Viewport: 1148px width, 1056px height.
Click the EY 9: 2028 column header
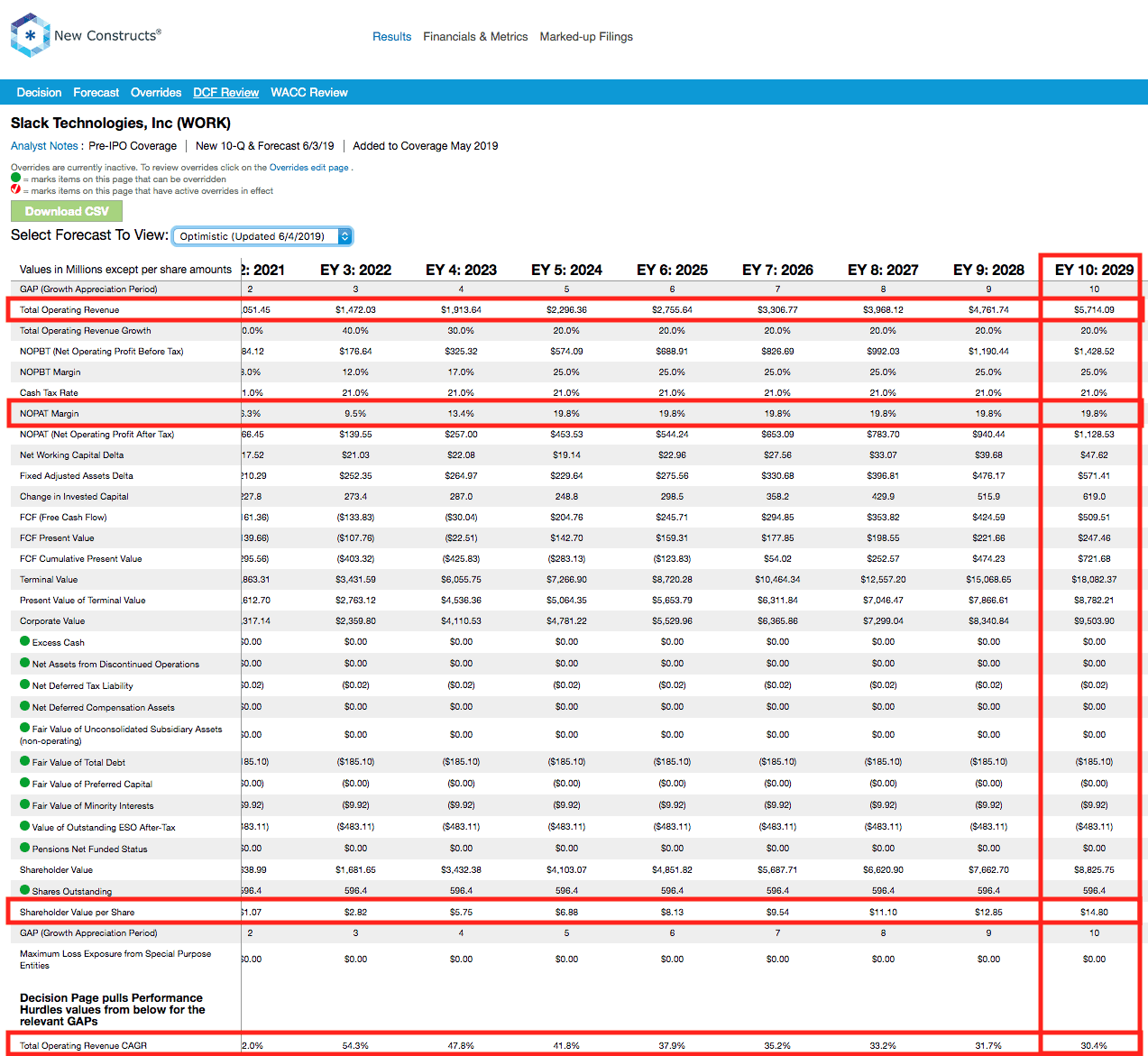tap(988, 270)
